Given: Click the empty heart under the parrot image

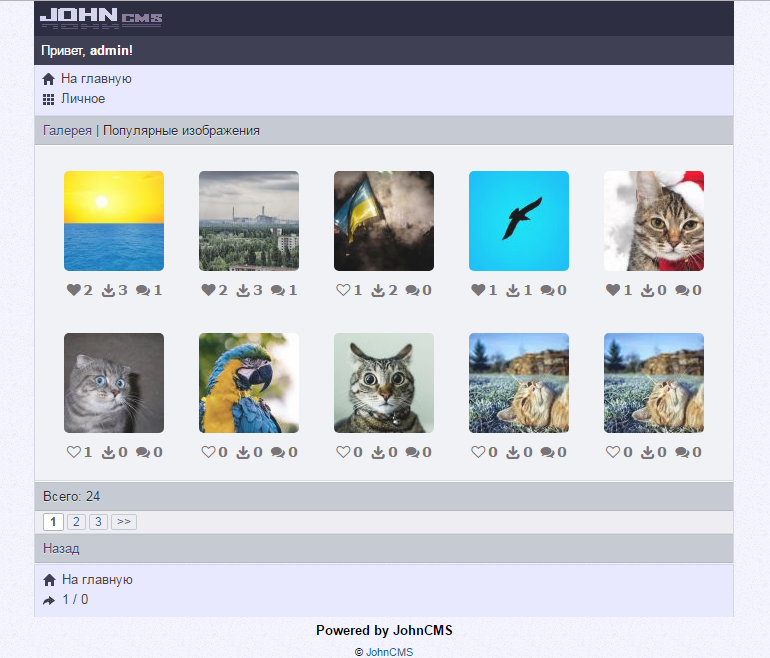Looking at the screenshot, I should [x=208, y=452].
